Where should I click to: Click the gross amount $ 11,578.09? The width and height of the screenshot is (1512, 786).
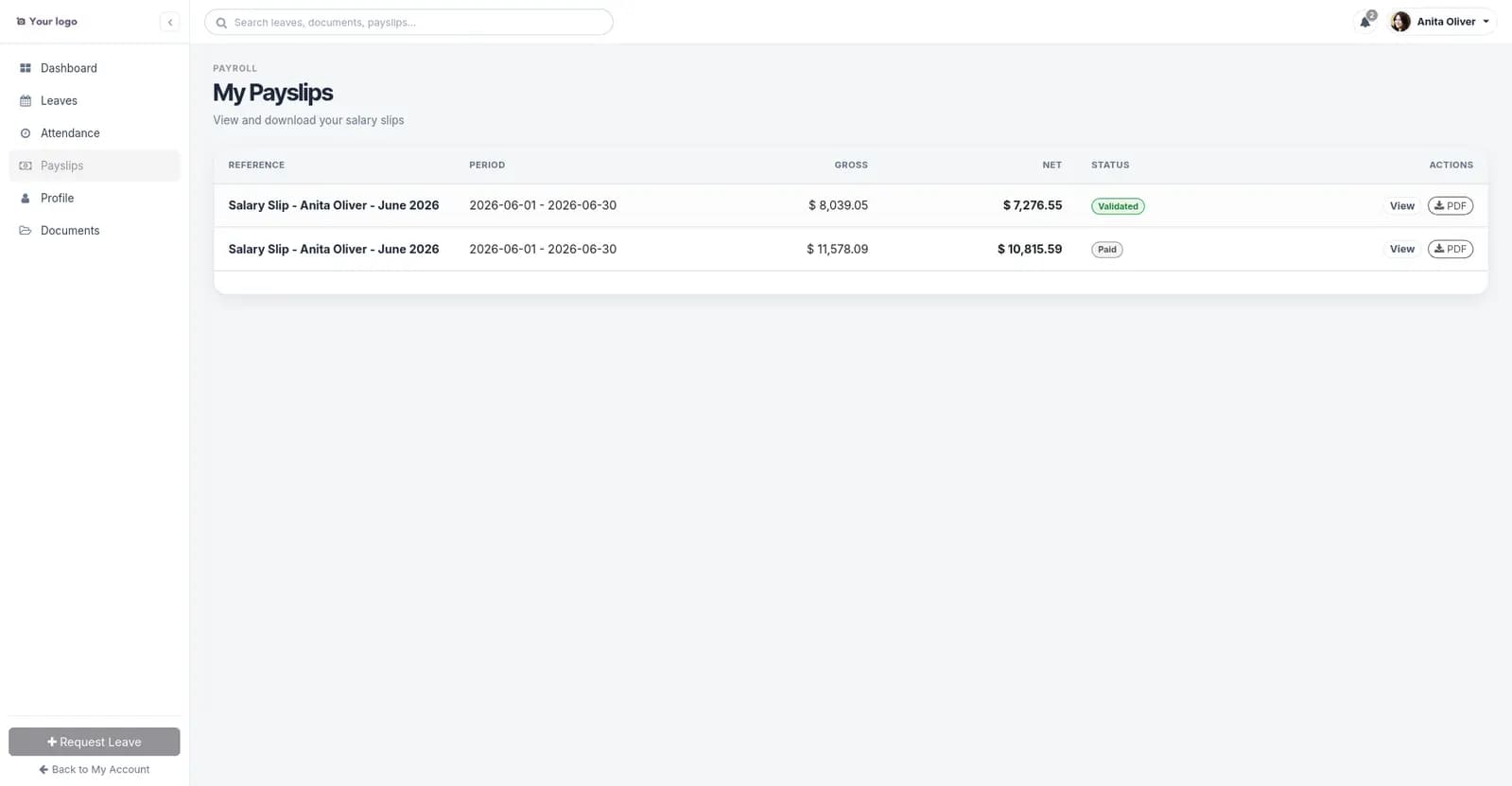tap(837, 249)
